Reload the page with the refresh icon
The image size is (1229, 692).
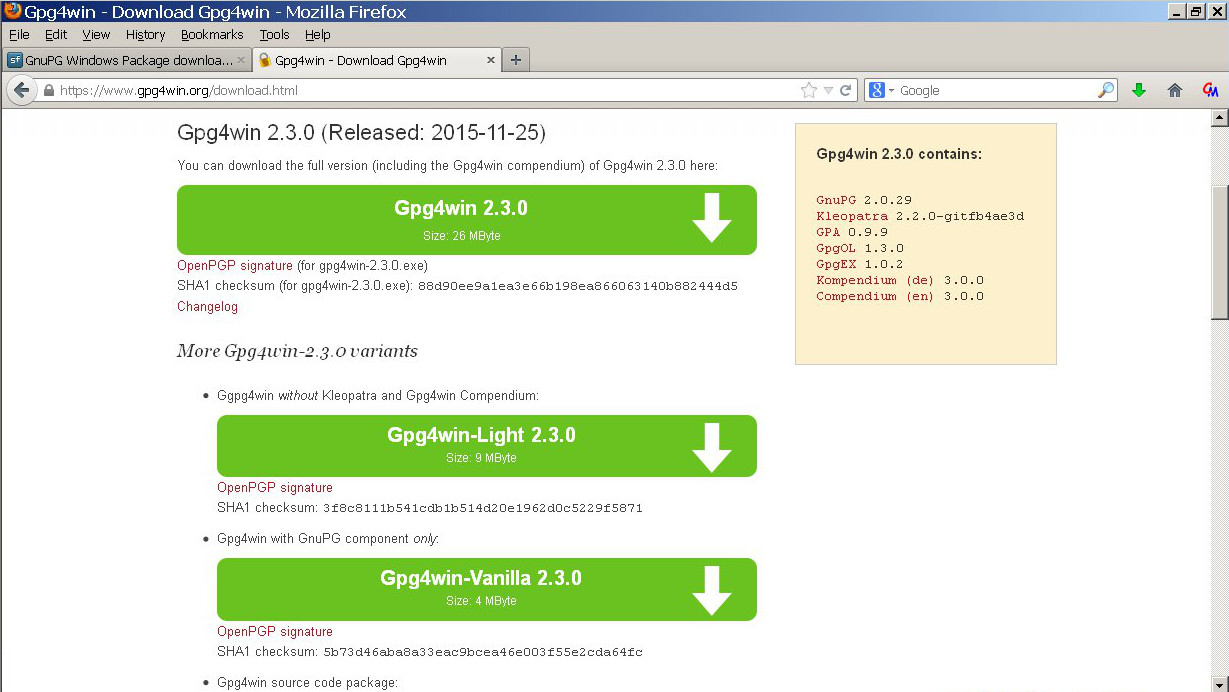(x=846, y=90)
